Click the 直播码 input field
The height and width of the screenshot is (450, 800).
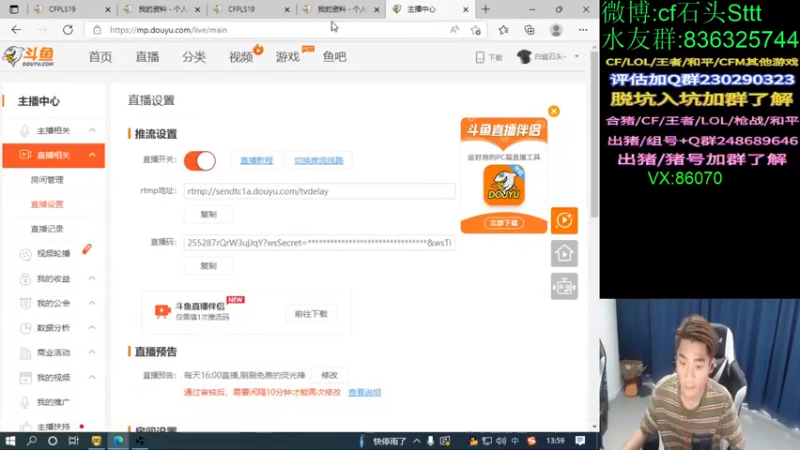(x=319, y=242)
